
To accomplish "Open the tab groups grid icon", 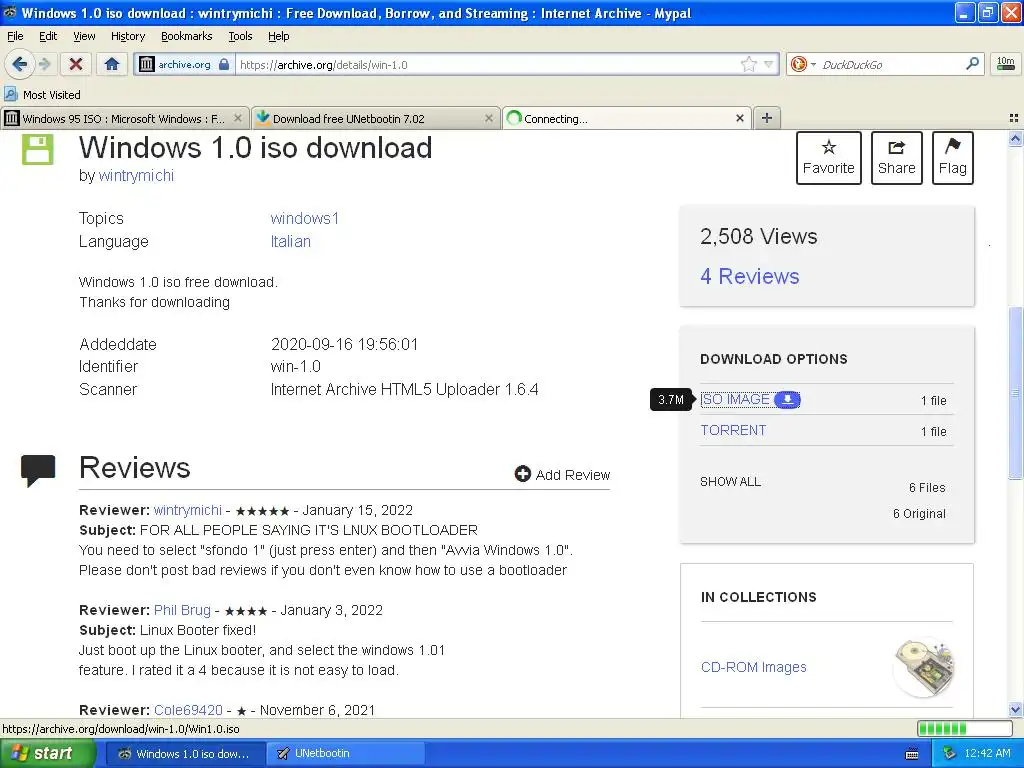I will [x=1014, y=118].
